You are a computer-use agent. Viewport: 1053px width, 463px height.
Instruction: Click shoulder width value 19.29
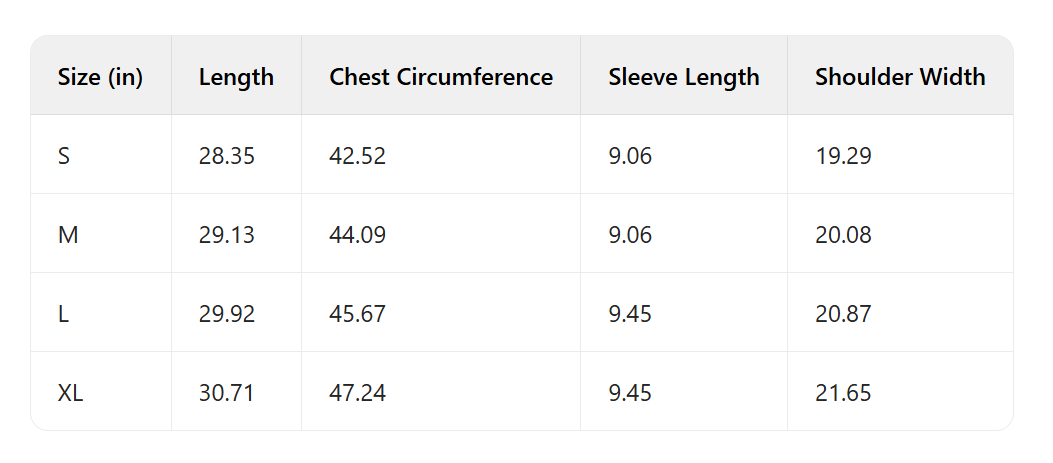[x=843, y=156]
